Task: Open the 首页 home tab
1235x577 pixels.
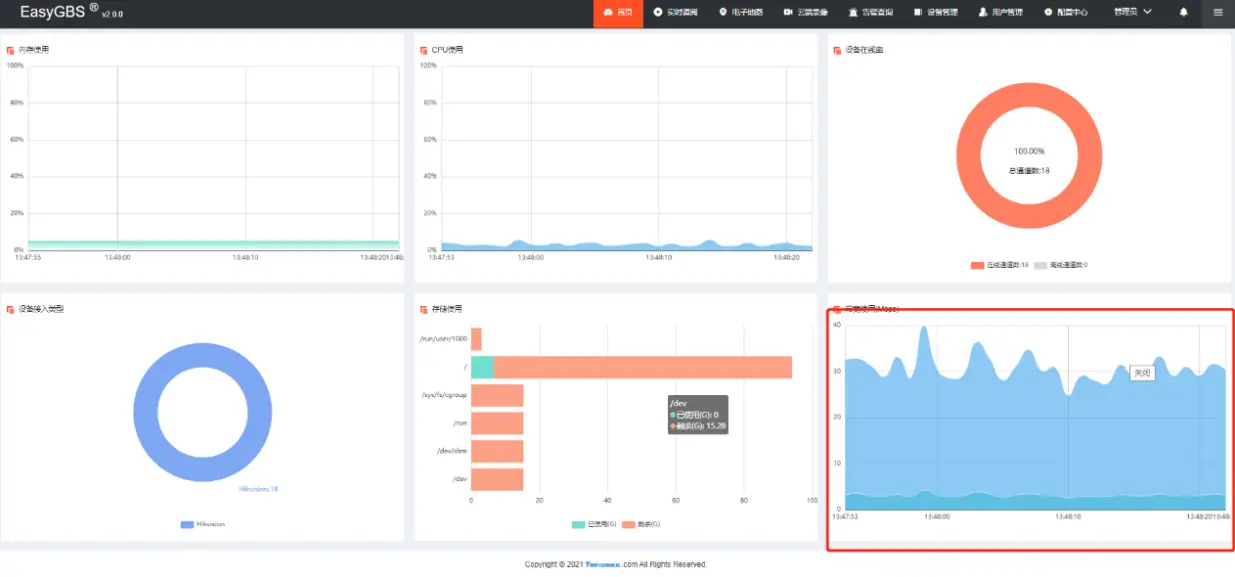Action: tap(618, 13)
